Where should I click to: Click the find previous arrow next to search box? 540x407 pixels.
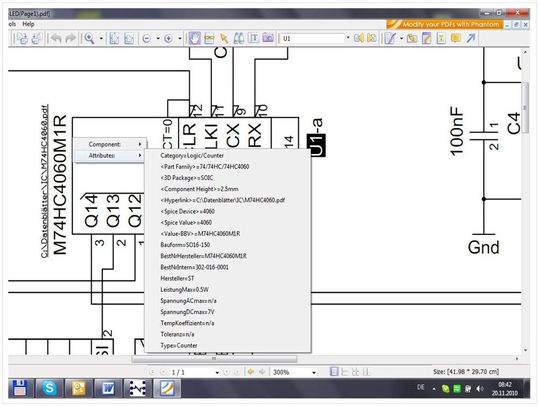(x=359, y=38)
